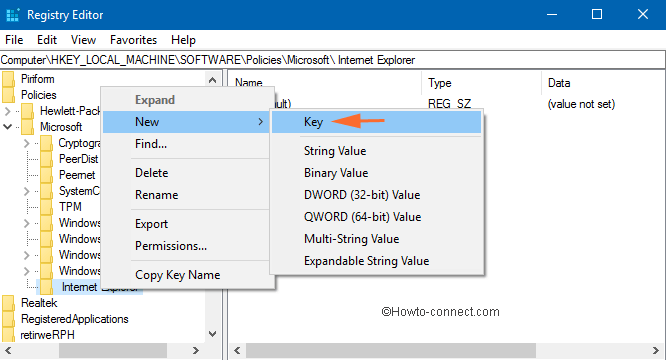Open the Favorites menu
The height and width of the screenshot is (360, 666).
point(133,40)
